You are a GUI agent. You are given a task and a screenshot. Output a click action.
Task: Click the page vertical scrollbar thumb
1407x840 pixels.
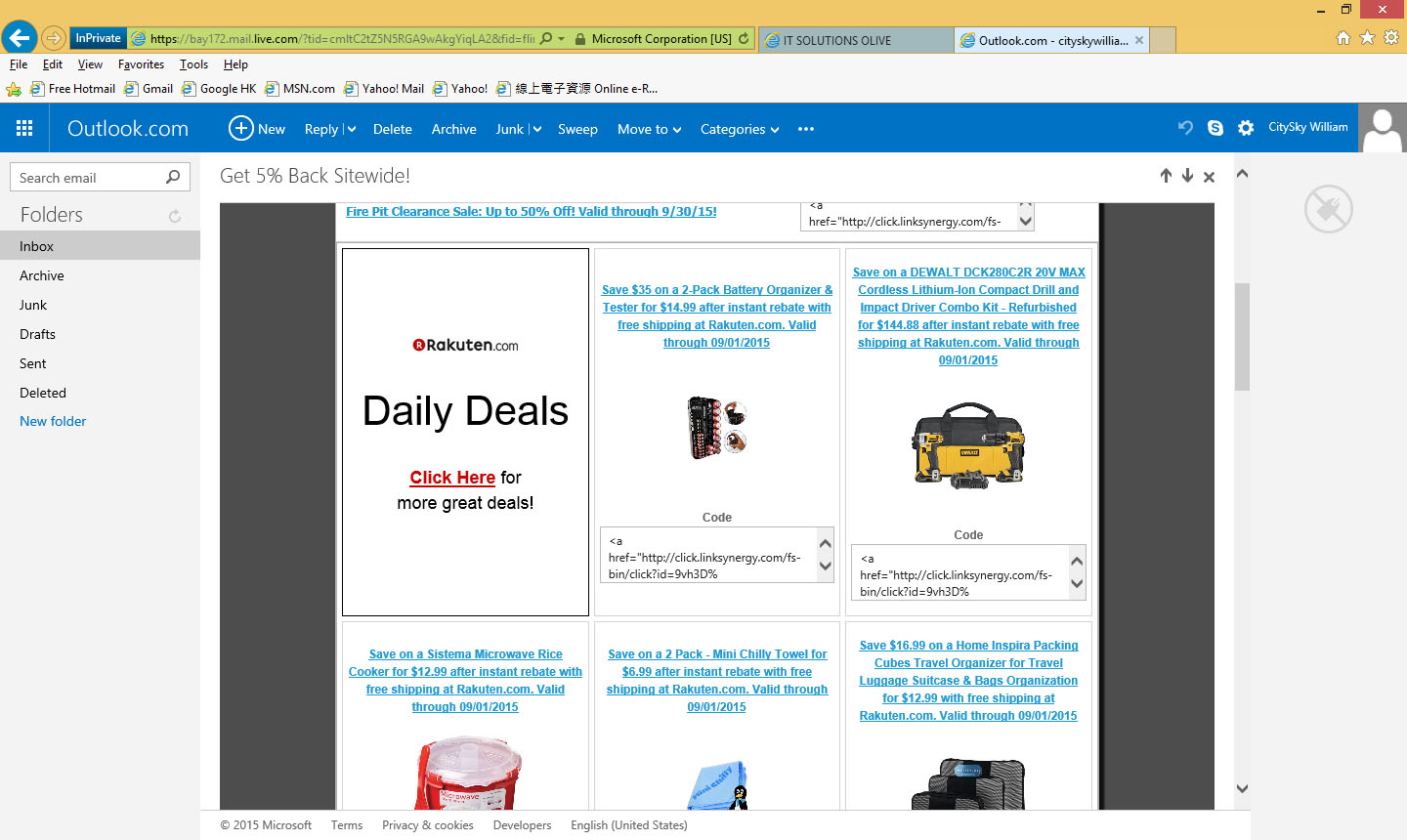click(1242, 336)
